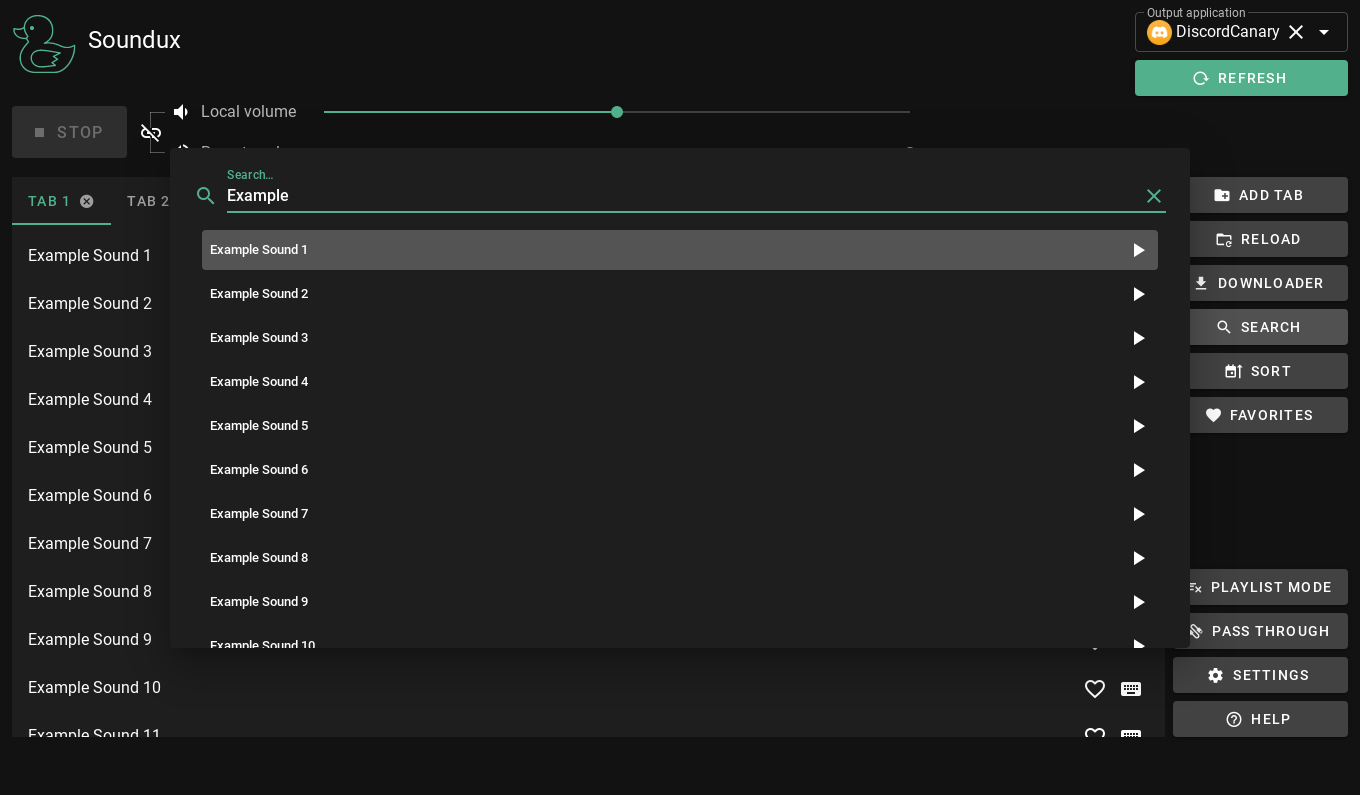Viewport: 1360px width, 795px height.
Task: Select Example Sound 6 in Tab 1 list
Action: click(x=90, y=496)
